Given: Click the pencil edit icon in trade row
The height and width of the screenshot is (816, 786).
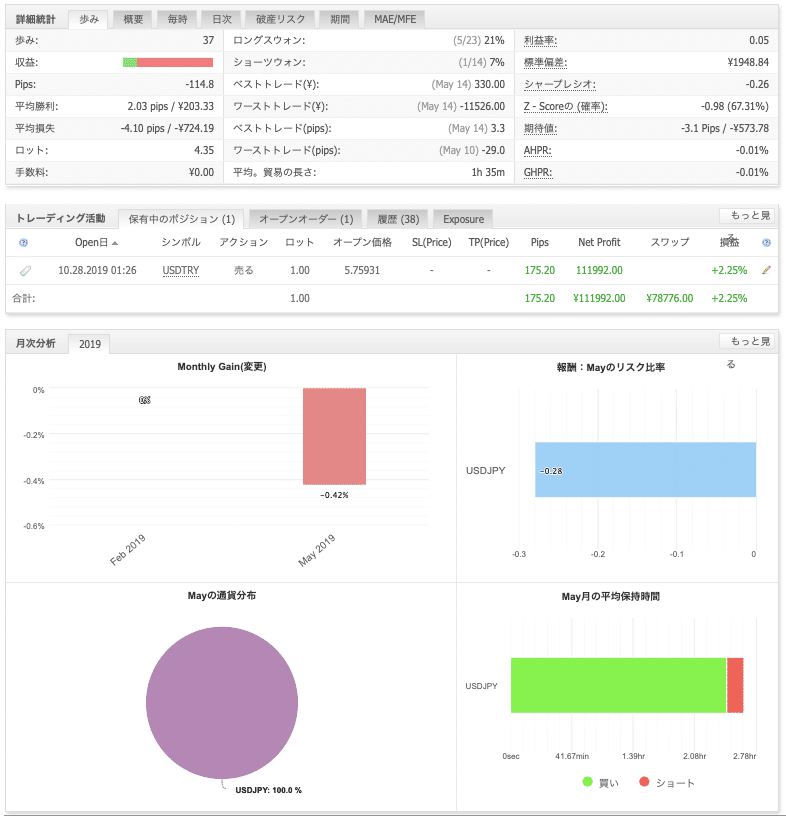Looking at the screenshot, I should click(766, 270).
